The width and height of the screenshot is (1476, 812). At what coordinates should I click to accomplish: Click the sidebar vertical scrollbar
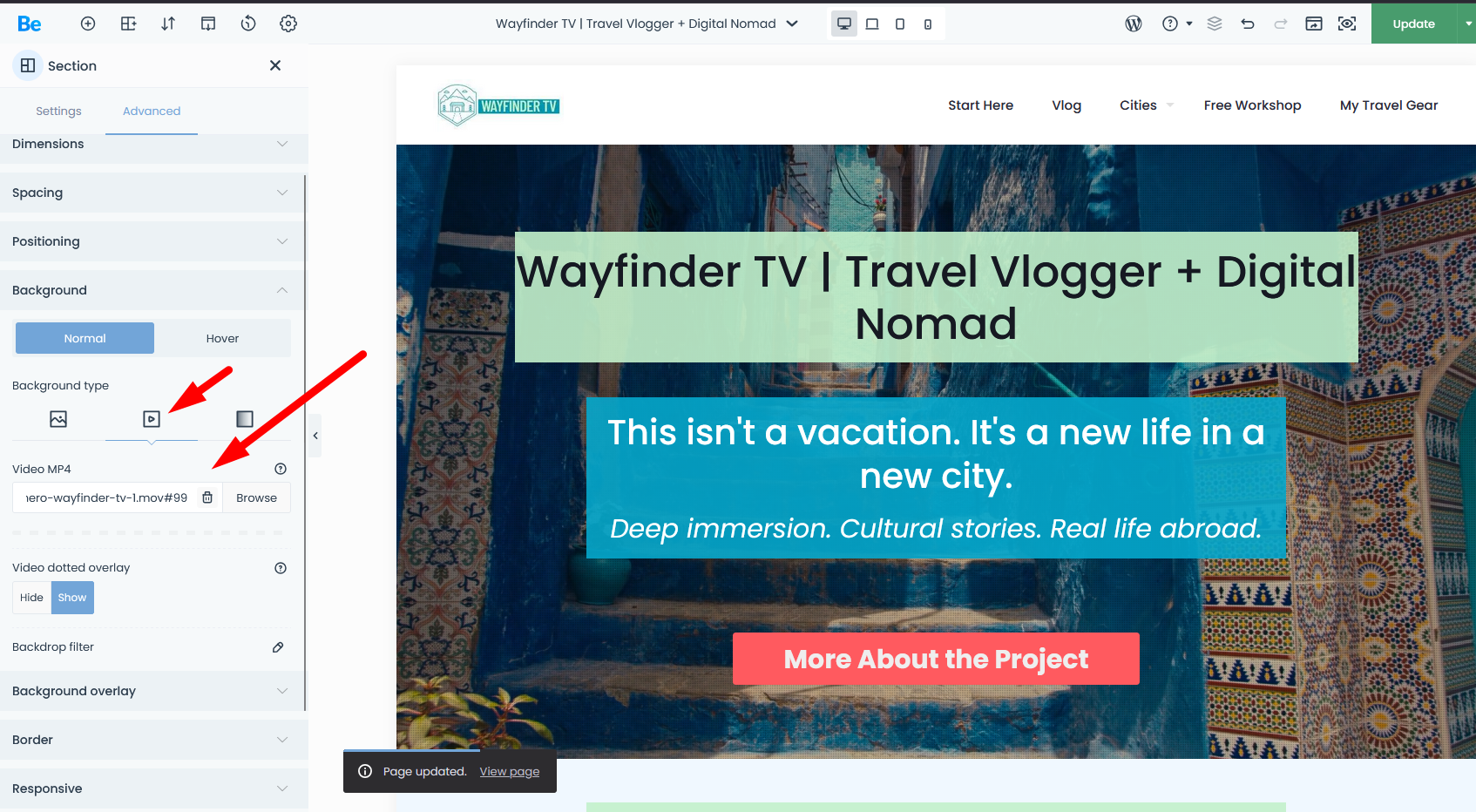[305, 443]
